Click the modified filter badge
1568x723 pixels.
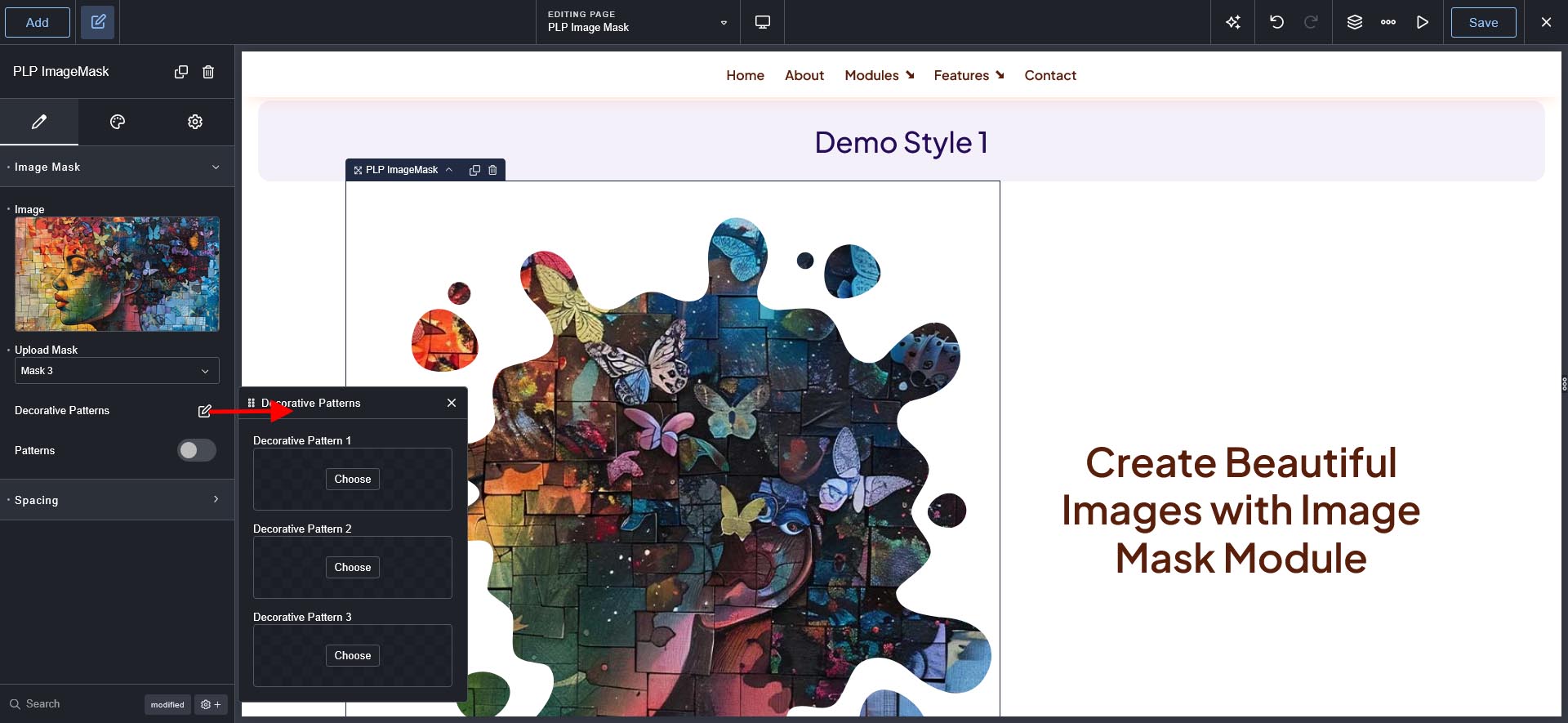167,704
